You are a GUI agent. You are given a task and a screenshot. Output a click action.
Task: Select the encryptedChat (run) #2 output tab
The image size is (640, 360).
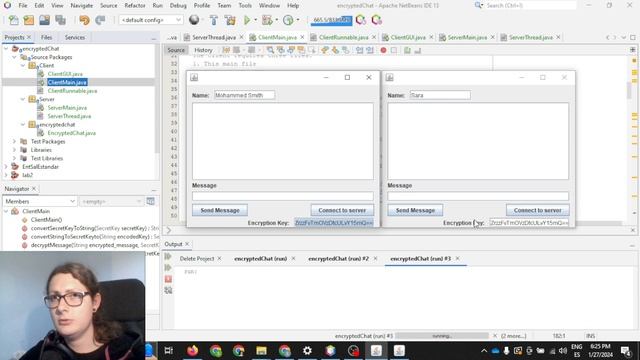click(x=338, y=259)
